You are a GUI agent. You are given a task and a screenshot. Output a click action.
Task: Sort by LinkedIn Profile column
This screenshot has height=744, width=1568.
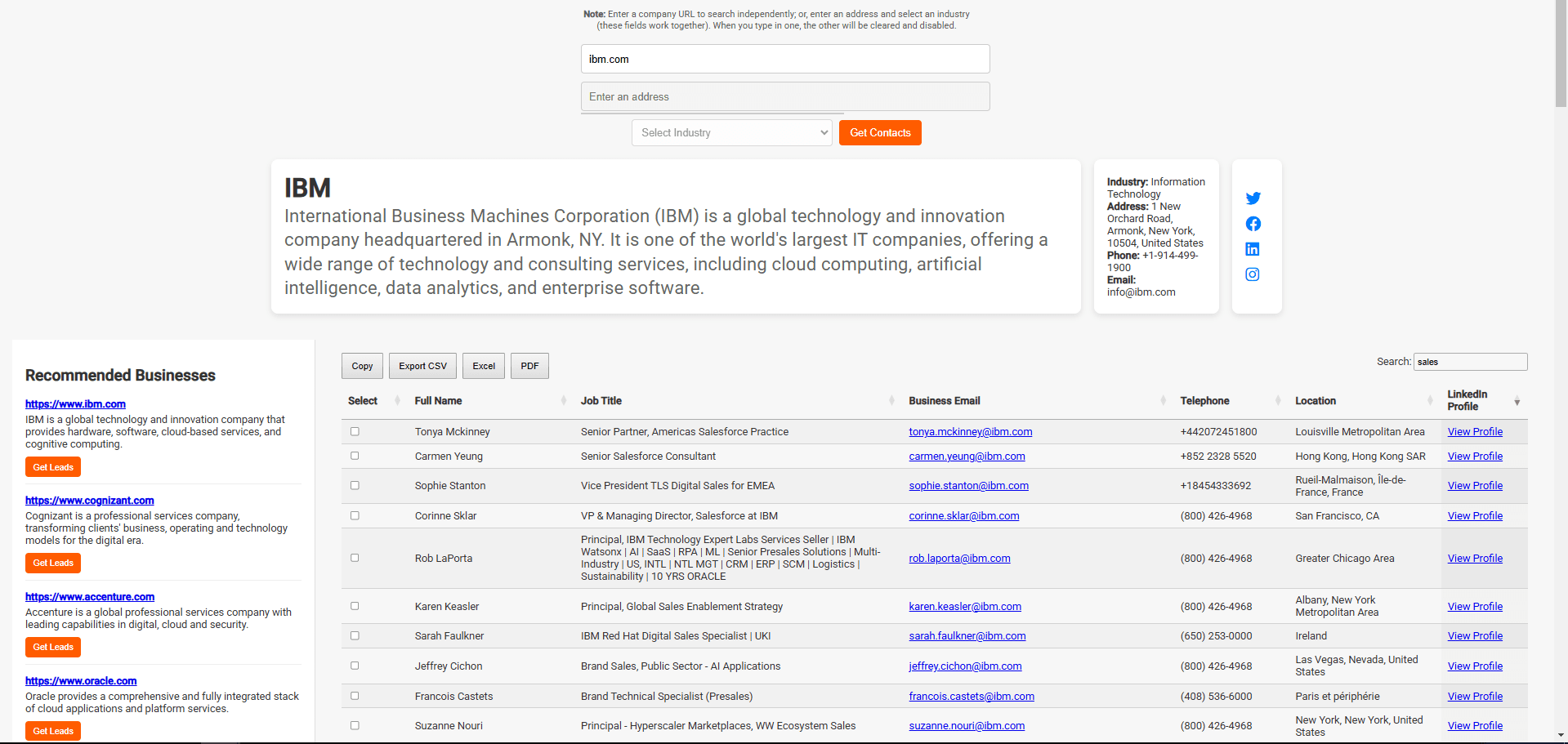[1484, 401]
